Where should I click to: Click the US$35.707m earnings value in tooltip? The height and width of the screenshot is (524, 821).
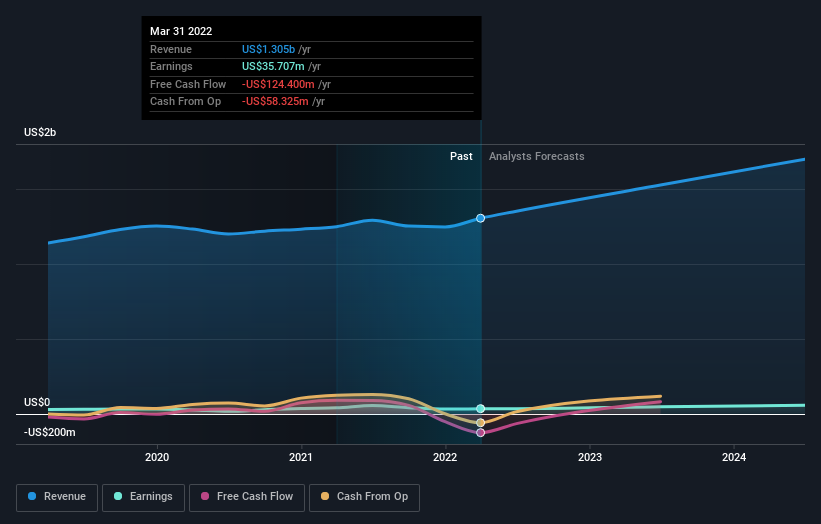273,66
